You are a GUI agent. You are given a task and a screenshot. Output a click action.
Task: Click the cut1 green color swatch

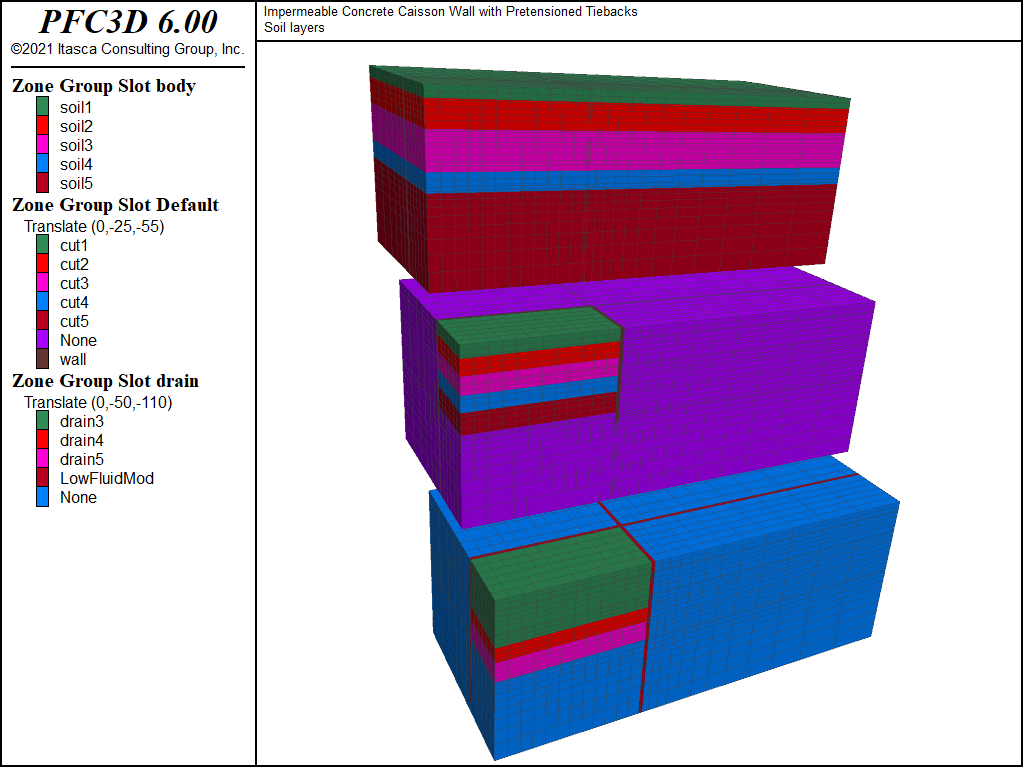(x=42, y=245)
